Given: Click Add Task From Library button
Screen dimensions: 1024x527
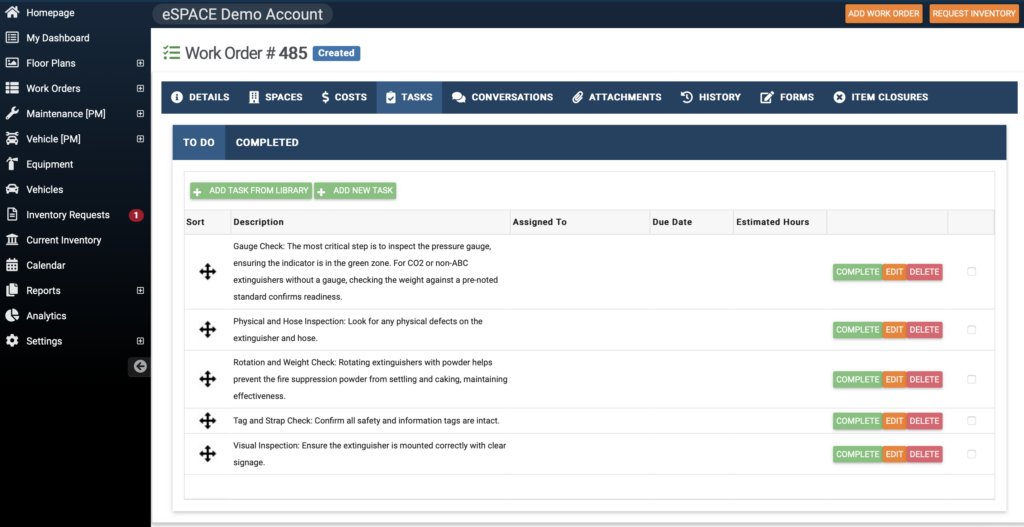Looking at the screenshot, I should coord(251,190).
